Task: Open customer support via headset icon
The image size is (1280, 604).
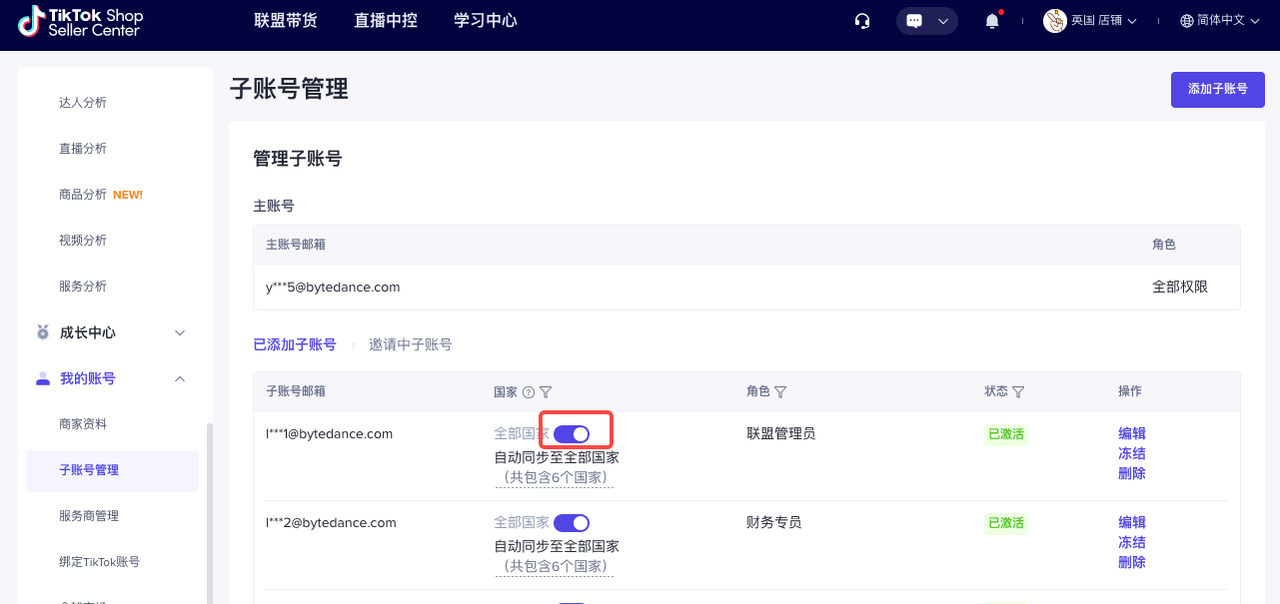Action: point(862,21)
